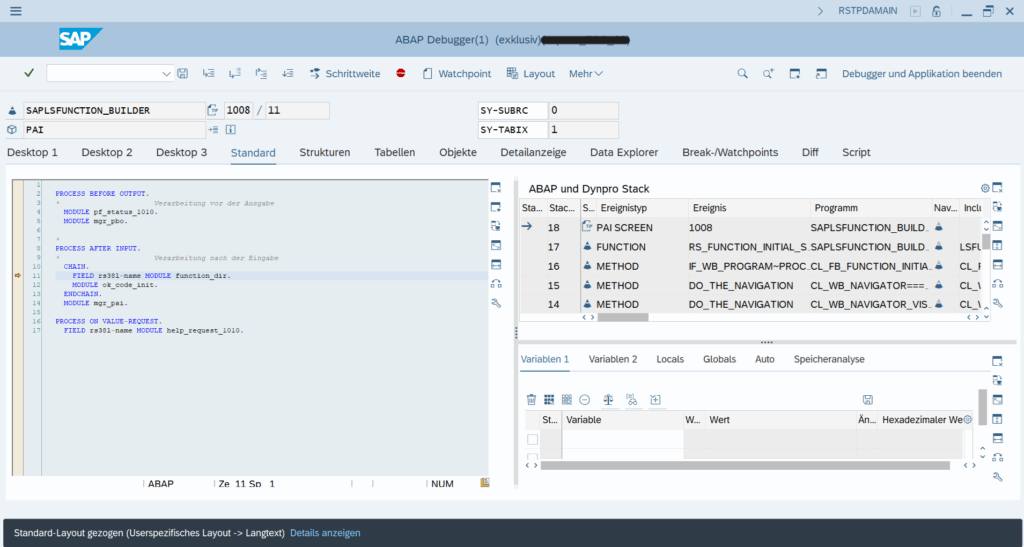This screenshot has height=547, width=1024.
Task: Click the Script tab
Action: point(856,152)
